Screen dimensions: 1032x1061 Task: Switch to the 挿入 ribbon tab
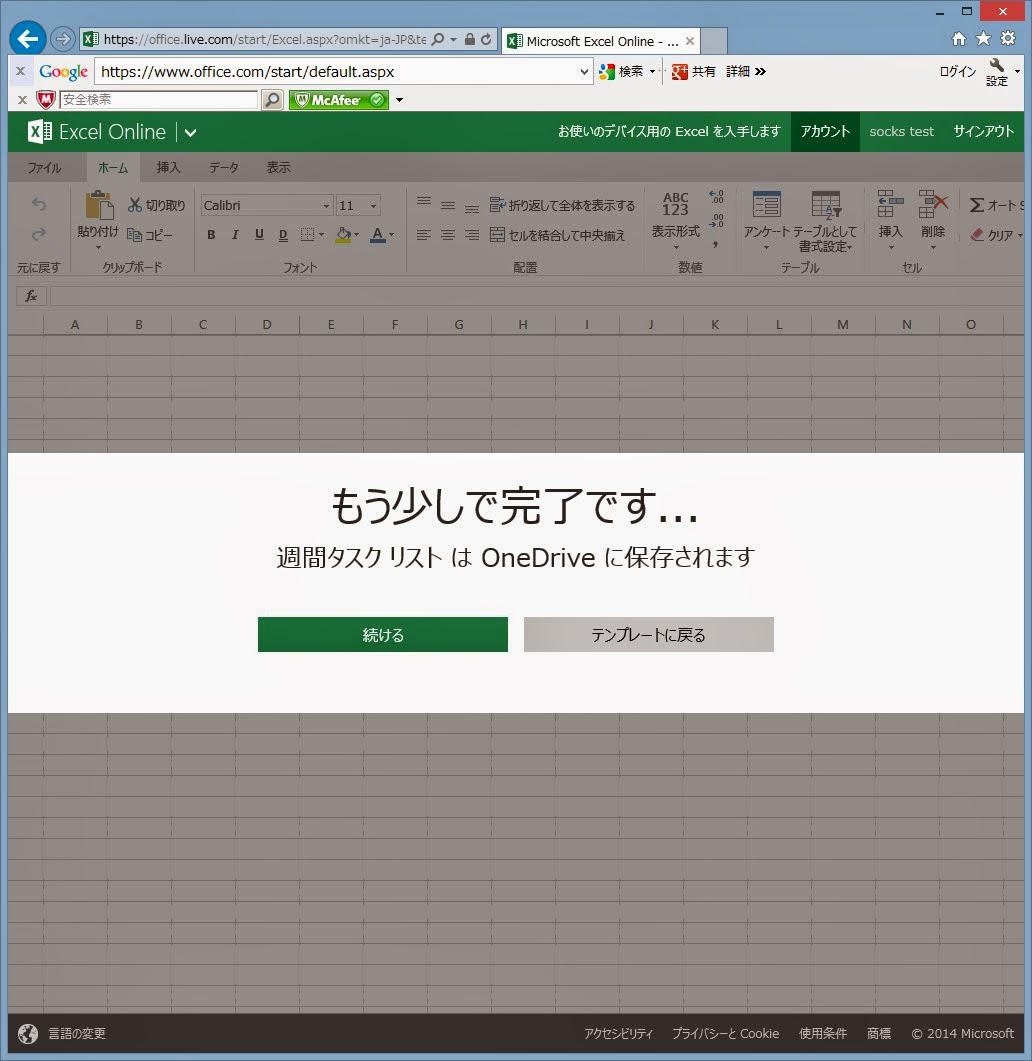point(169,167)
